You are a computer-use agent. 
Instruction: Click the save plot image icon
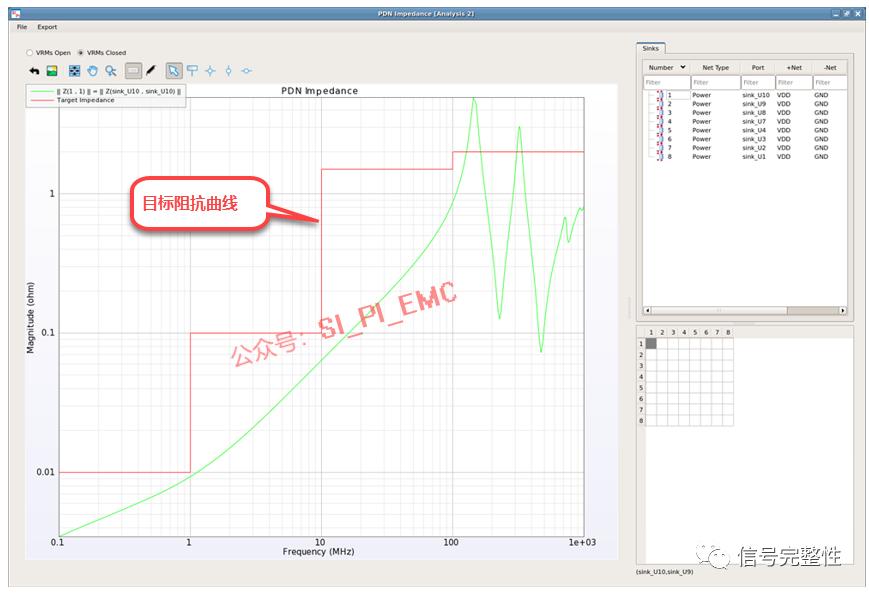tap(52, 71)
